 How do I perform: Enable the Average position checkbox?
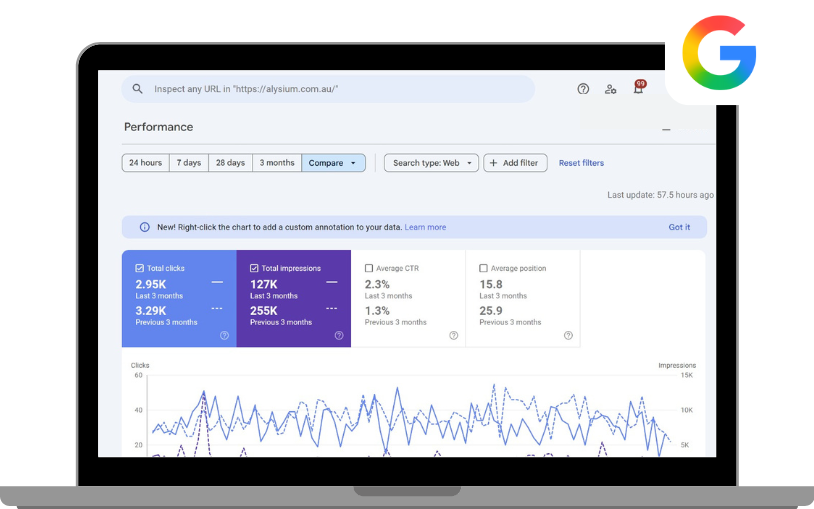click(483, 268)
